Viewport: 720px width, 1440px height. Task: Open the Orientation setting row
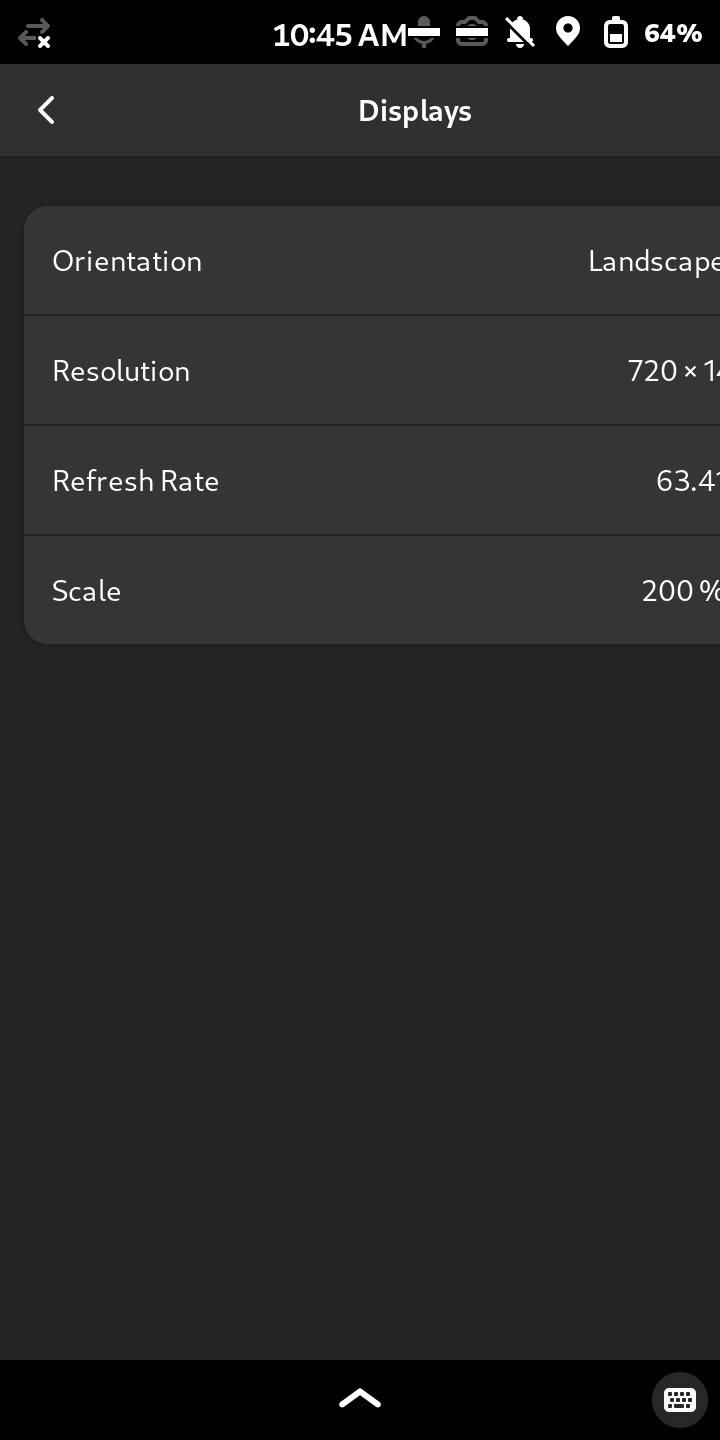pyautogui.click(x=300, y=261)
